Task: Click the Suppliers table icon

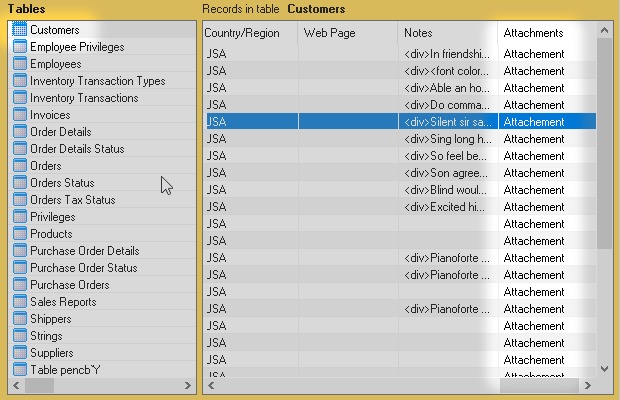Action: tap(19, 353)
